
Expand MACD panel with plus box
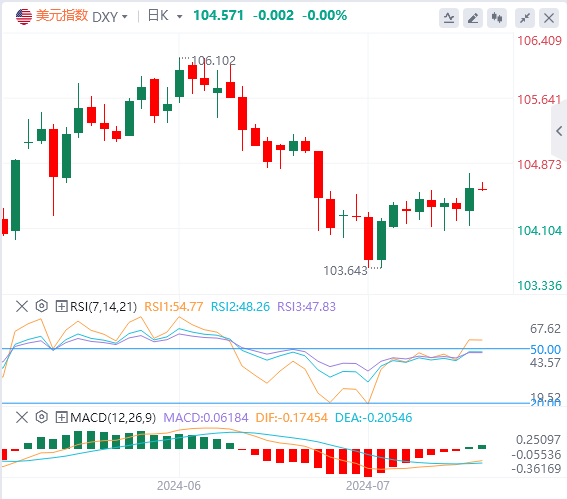click(61, 418)
